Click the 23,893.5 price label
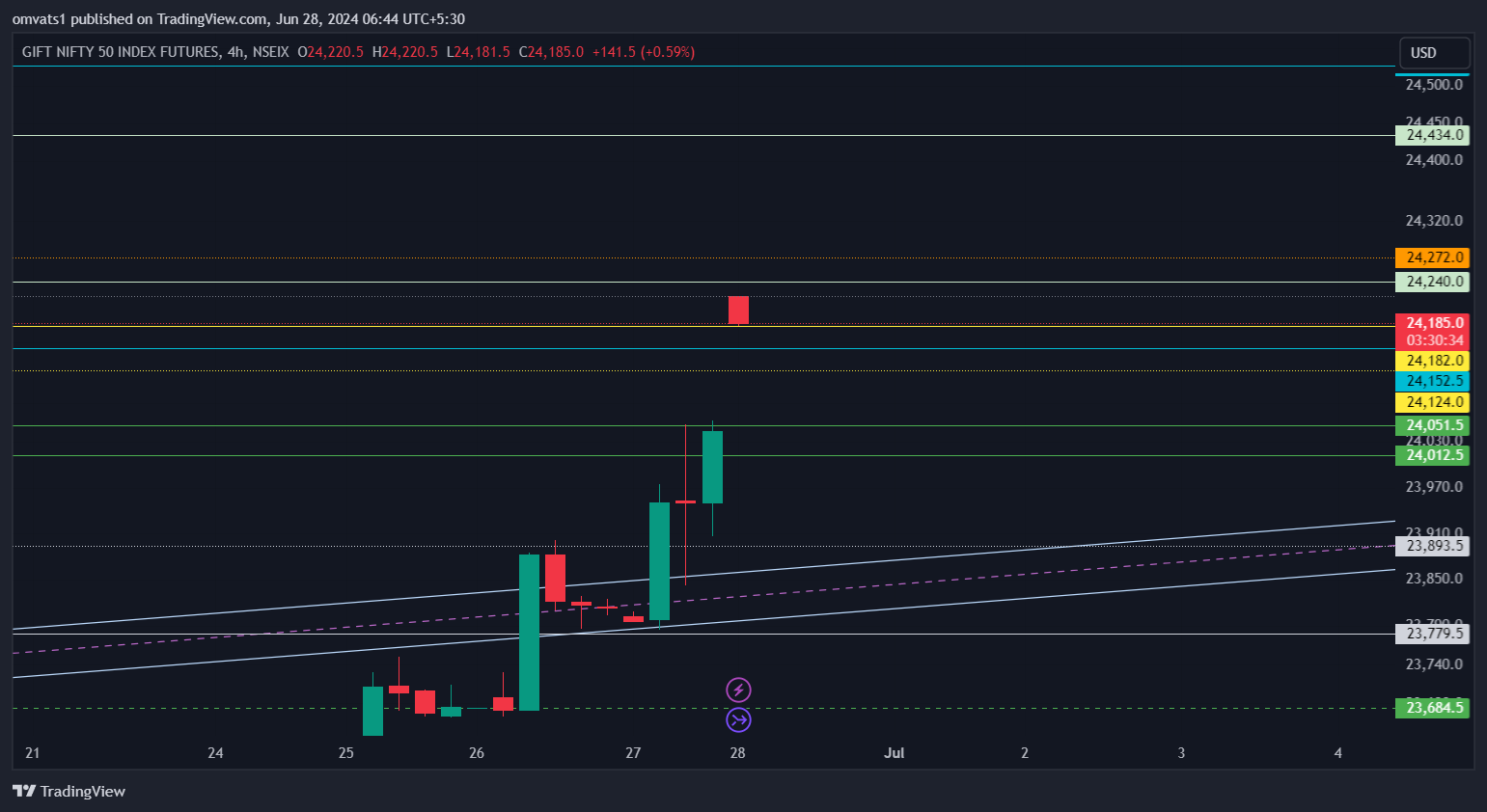Image resolution: width=1487 pixels, height=812 pixels. point(1433,546)
